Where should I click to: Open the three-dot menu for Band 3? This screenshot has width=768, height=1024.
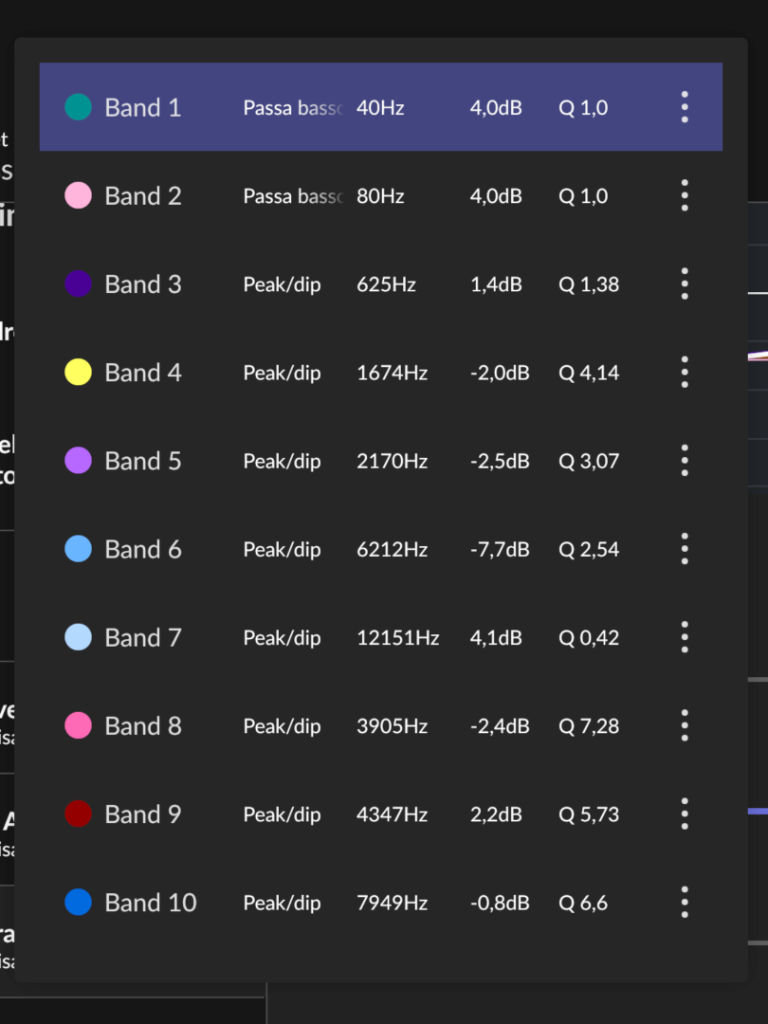[684, 284]
